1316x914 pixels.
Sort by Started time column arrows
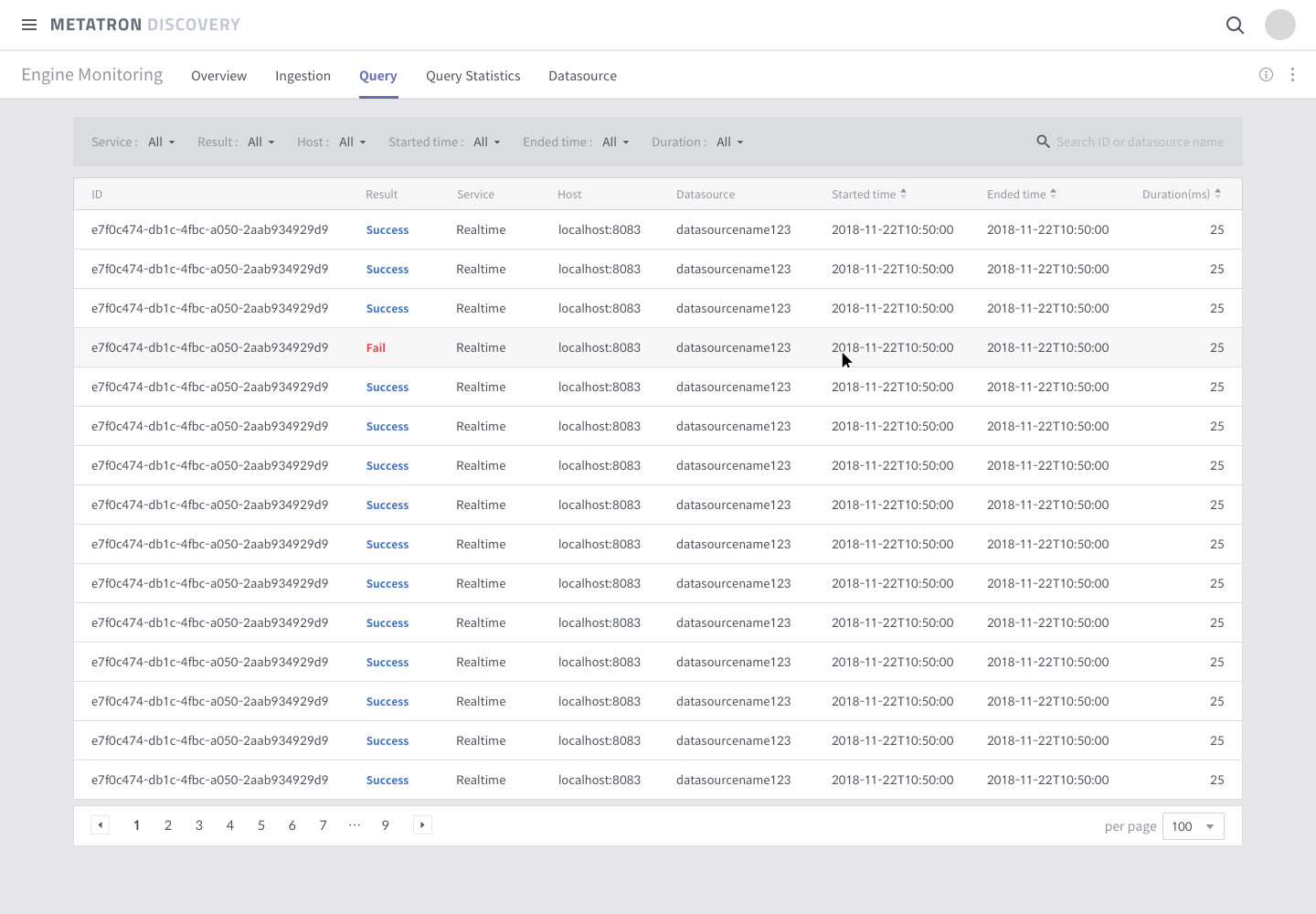903,194
